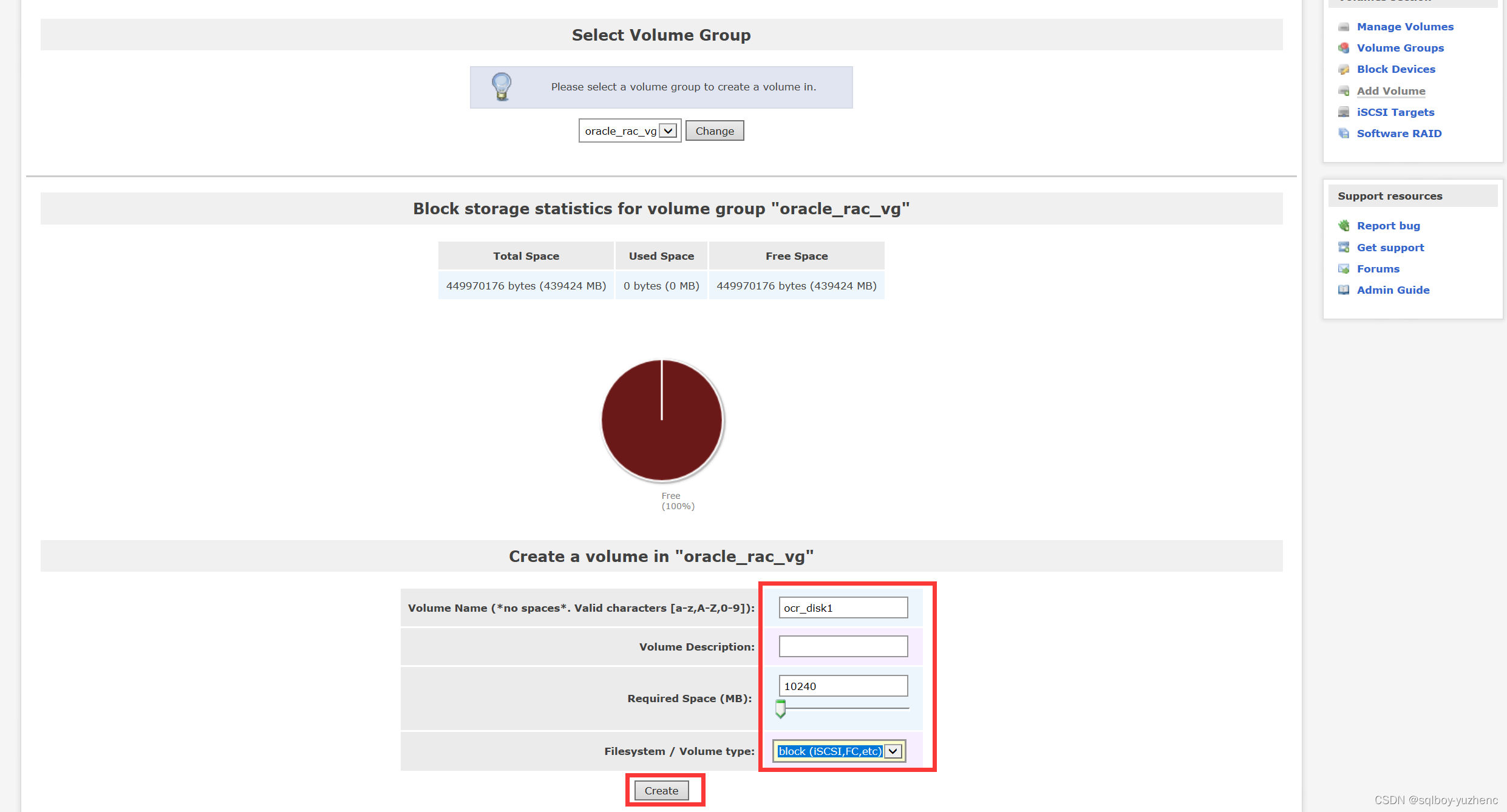Screen dimensions: 1507x812
Task: Open the Get support link
Action: pyautogui.click(x=1390, y=248)
